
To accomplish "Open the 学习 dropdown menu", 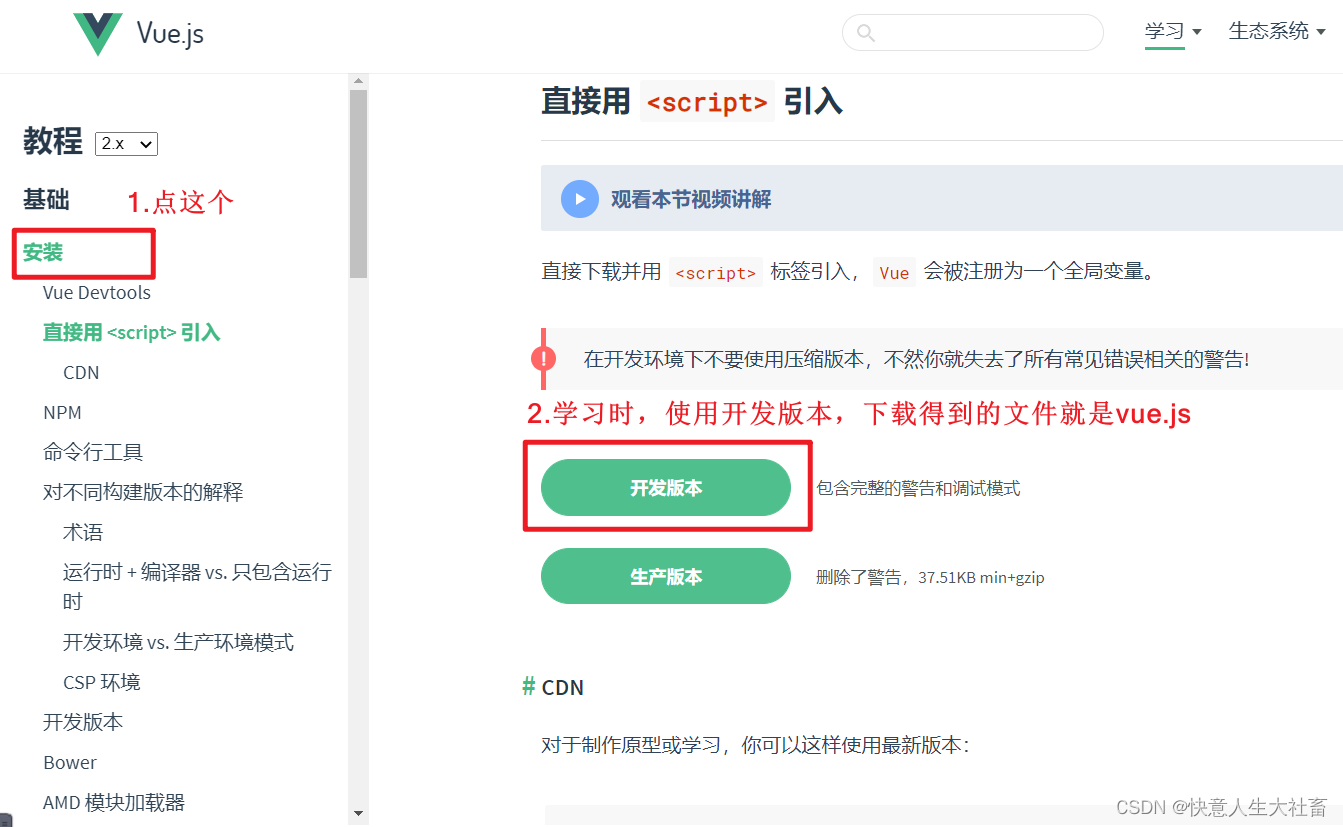I will [1173, 31].
